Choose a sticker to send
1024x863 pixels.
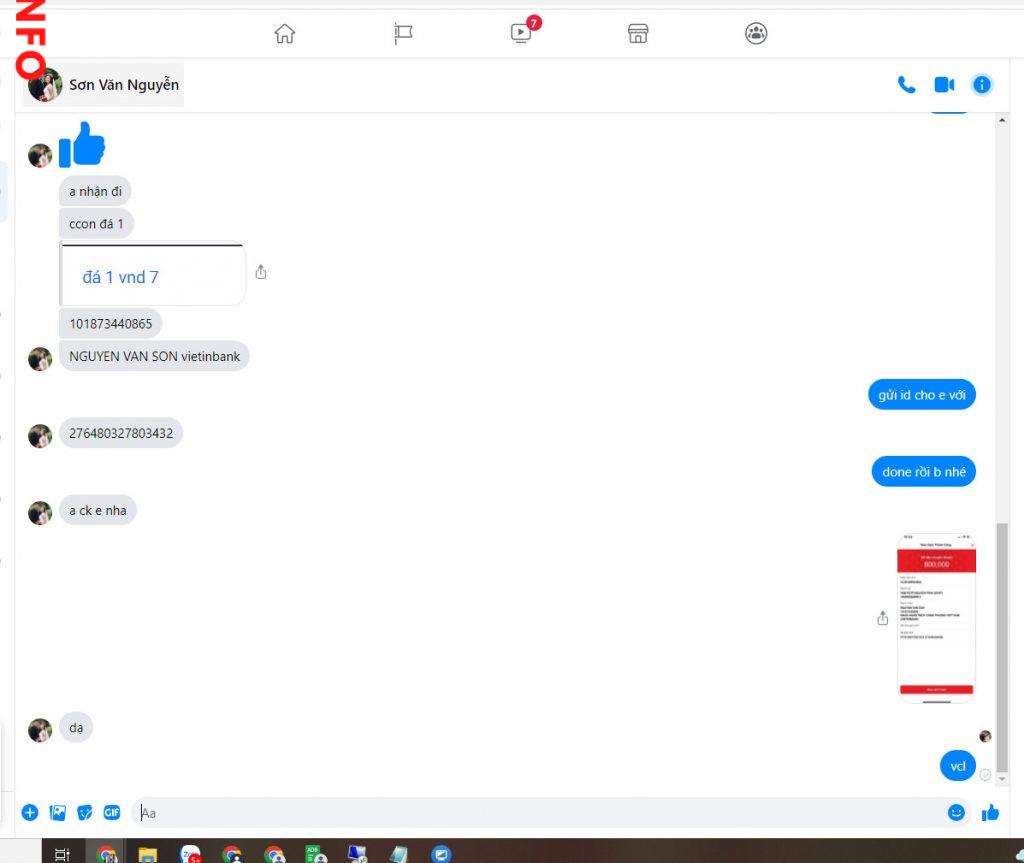(85, 813)
